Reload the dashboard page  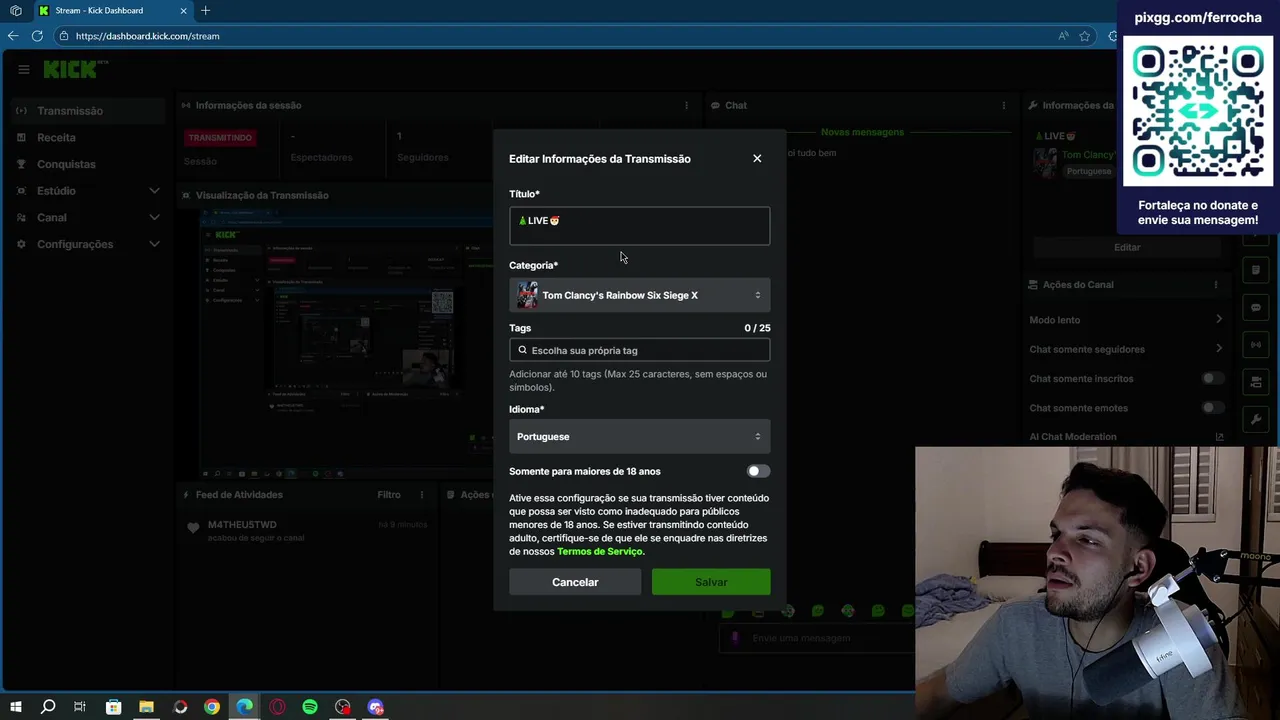coord(37,36)
